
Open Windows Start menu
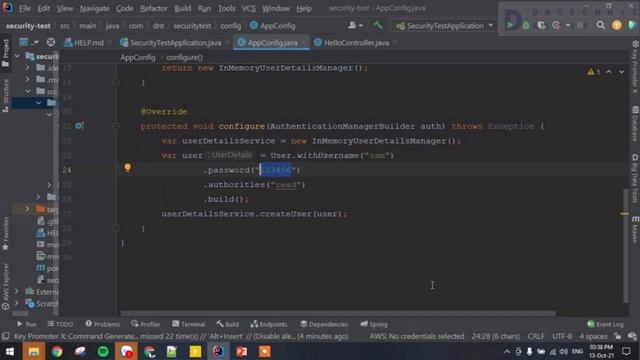pos(10,351)
